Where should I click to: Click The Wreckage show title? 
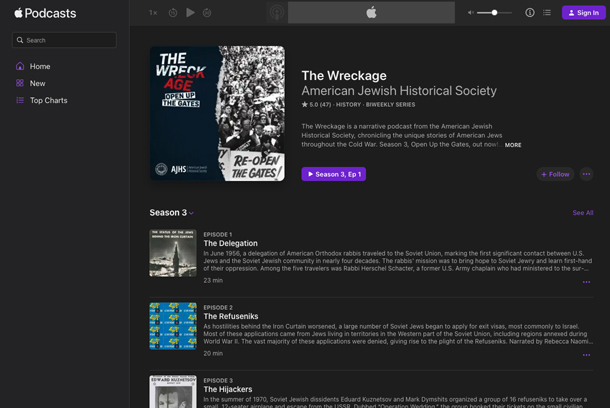pyautogui.click(x=344, y=75)
